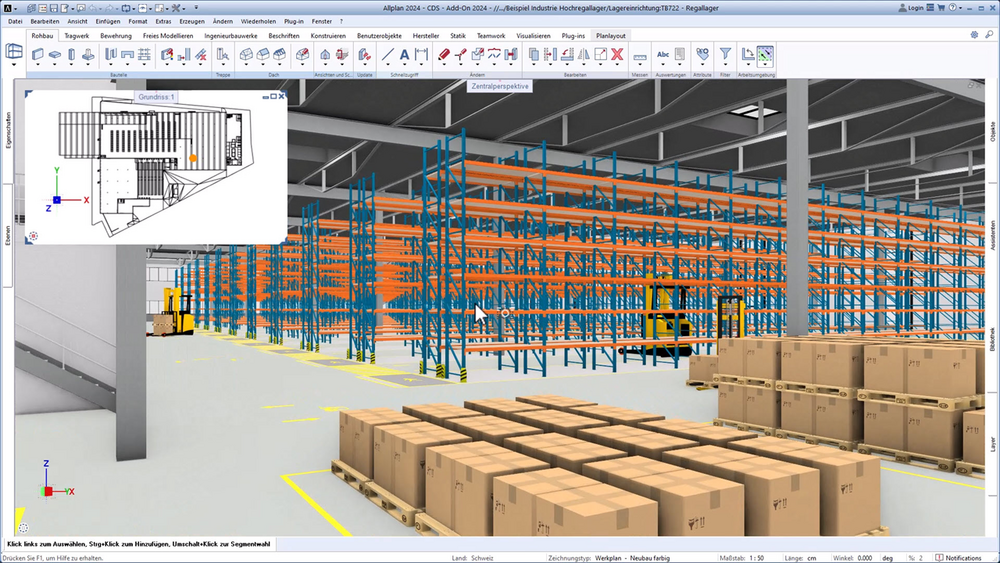Open the Ansicht menu
Screen dimensions: 1000x563
[77, 21]
